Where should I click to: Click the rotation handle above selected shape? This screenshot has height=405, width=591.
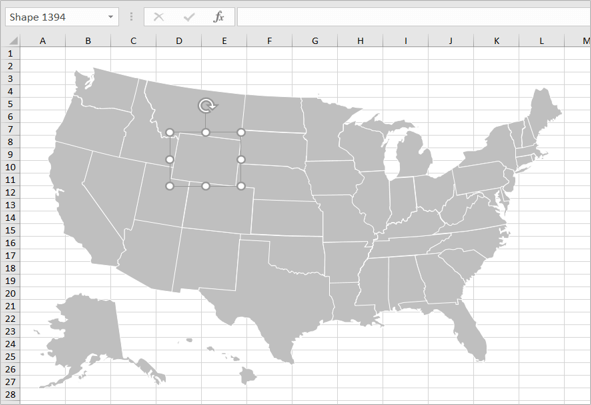tap(206, 106)
